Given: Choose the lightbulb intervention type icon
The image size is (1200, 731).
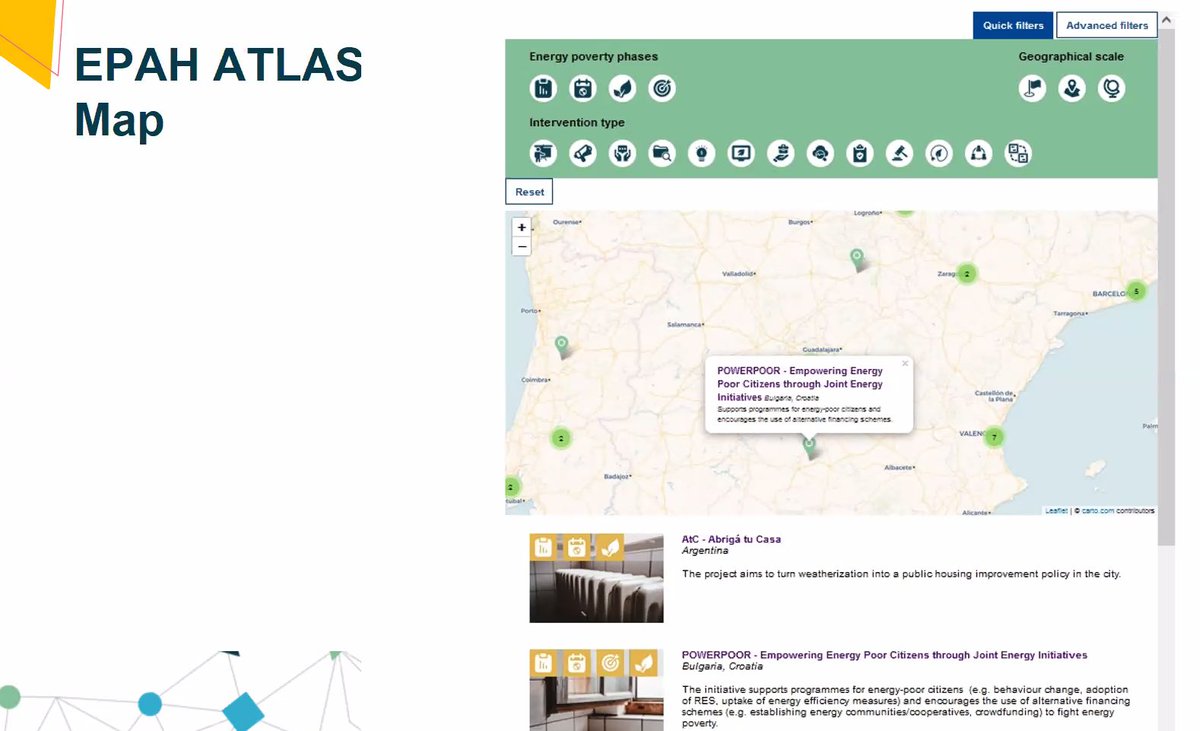Looking at the screenshot, I should click(x=702, y=153).
